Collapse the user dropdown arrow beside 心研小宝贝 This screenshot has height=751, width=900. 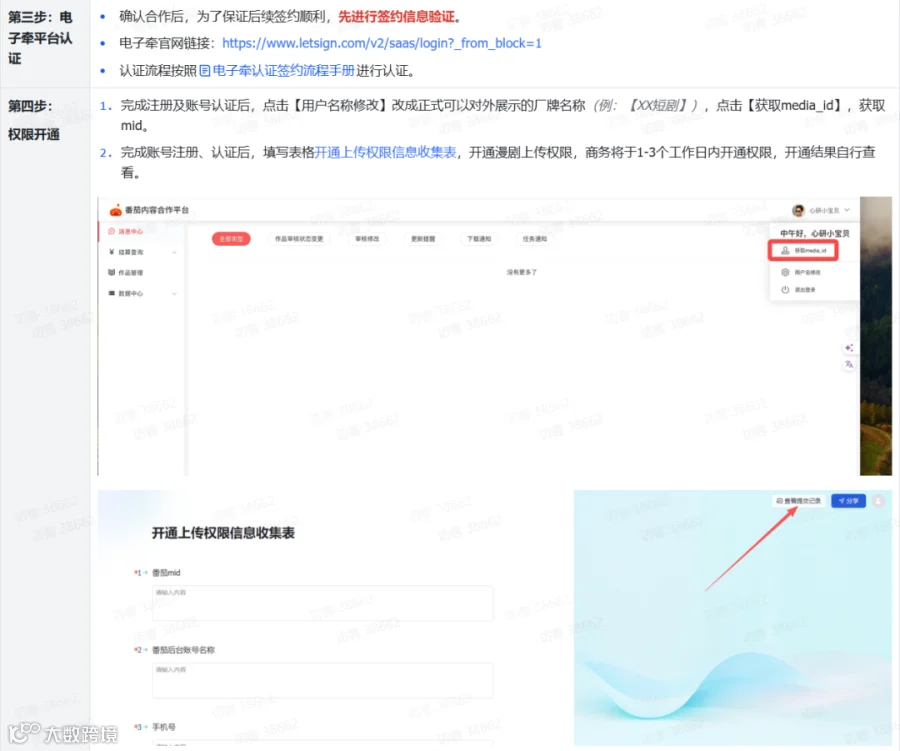click(x=847, y=211)
